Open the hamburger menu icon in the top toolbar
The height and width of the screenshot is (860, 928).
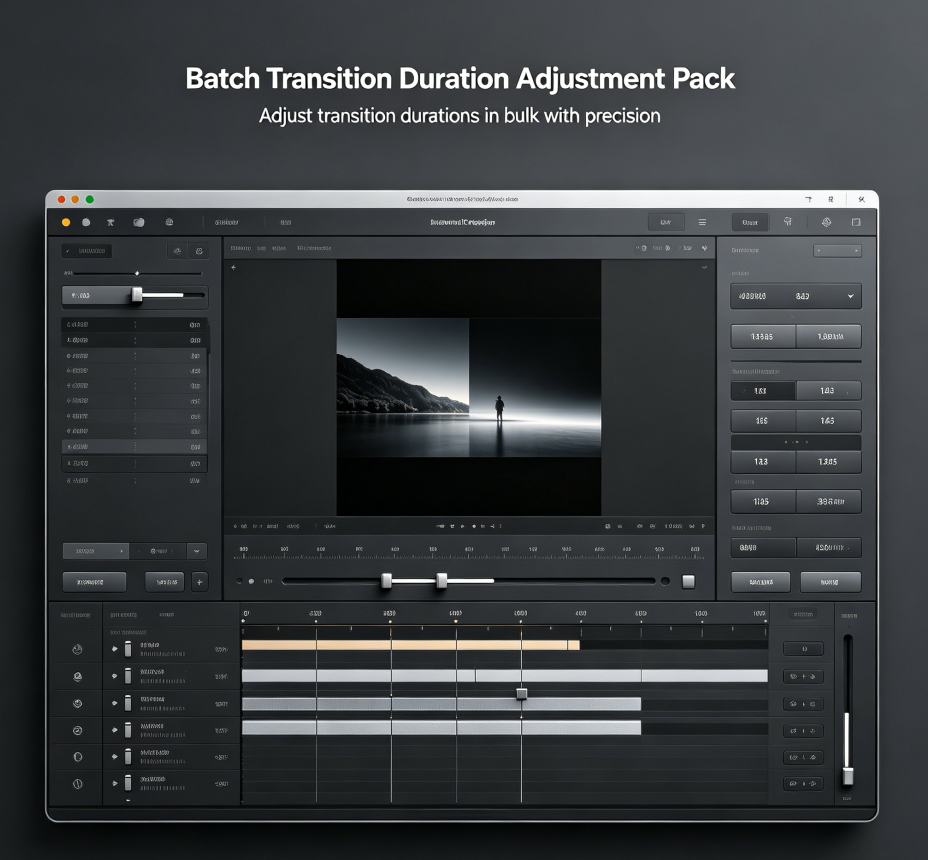pos(703,222)
